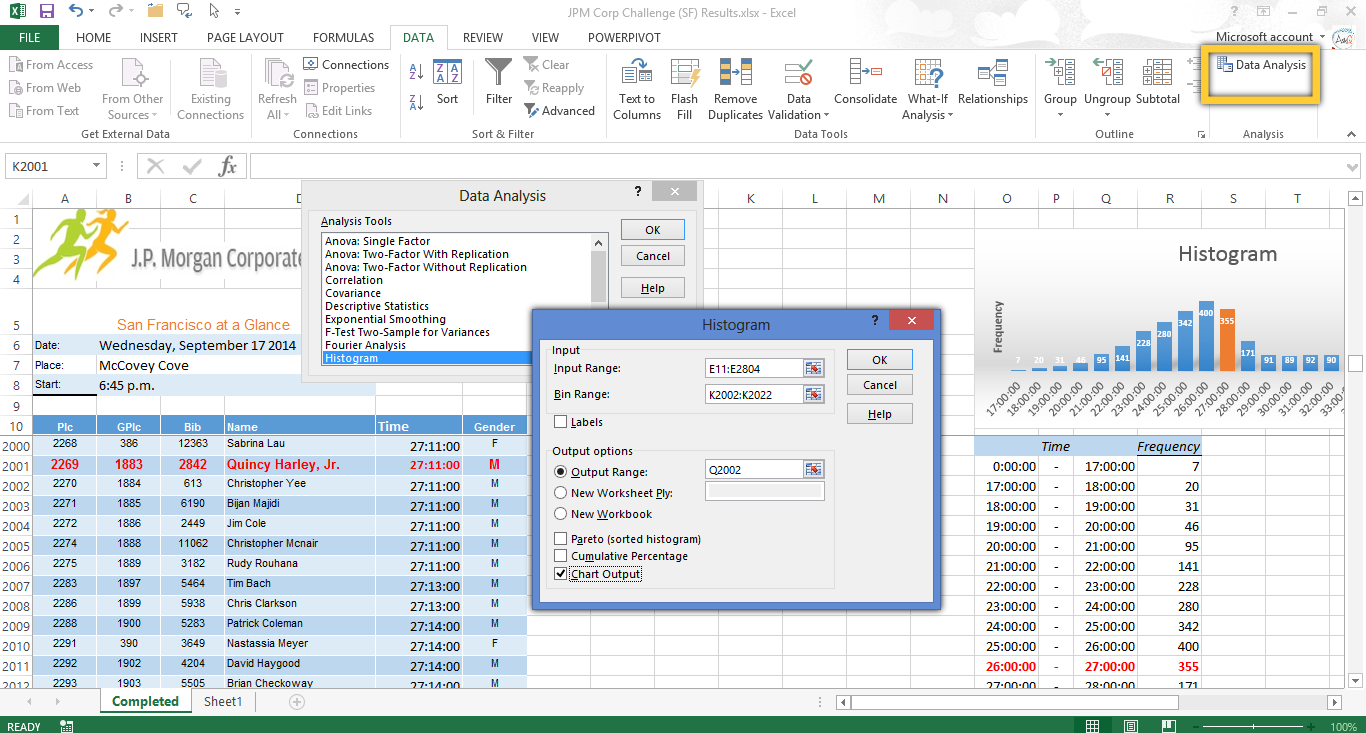Click Cancel in Histogram dialog

coord(879,385)
